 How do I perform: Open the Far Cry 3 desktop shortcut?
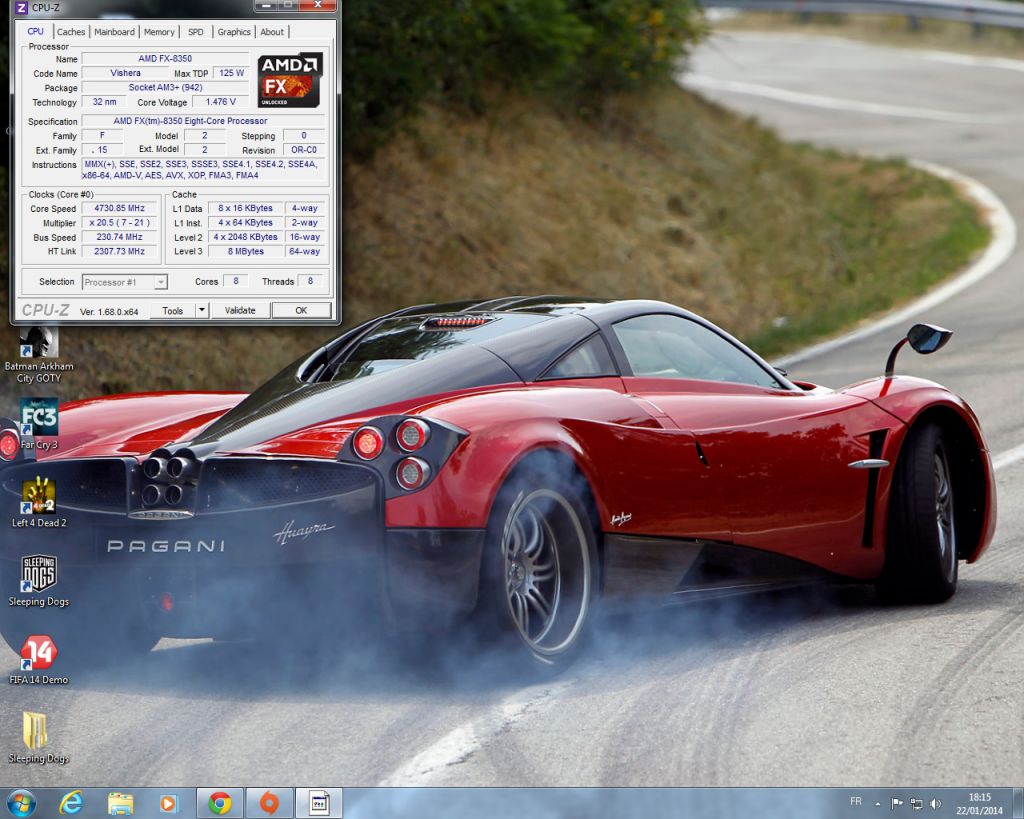coord(39,423)
